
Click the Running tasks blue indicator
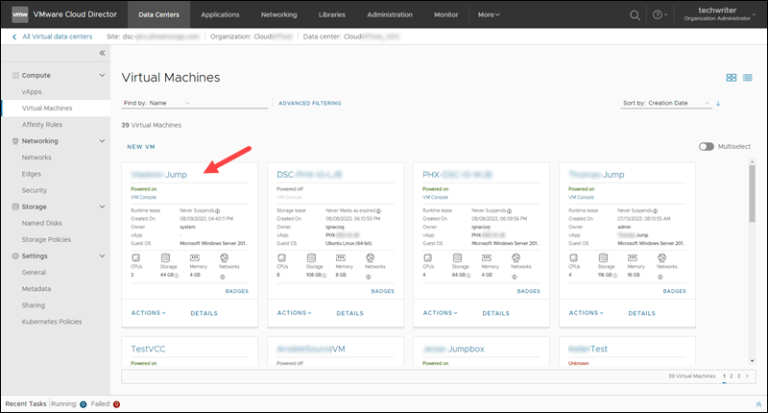click(x=83, y=404)
